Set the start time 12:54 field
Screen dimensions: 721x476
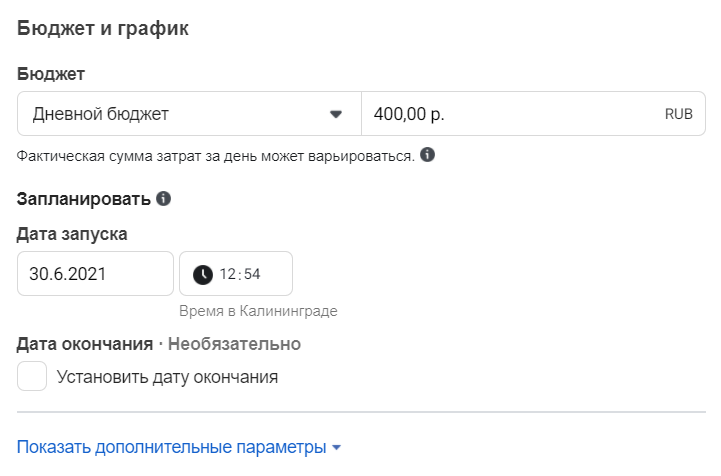[236, 274]
